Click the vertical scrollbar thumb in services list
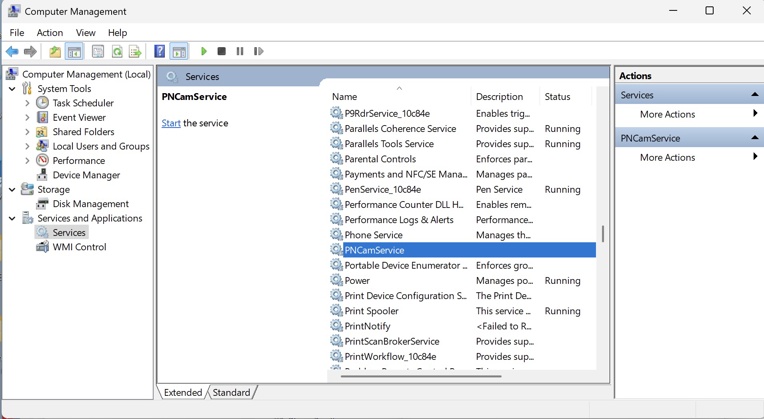Screen dimensions: 764x419 (x=603, y=234)
